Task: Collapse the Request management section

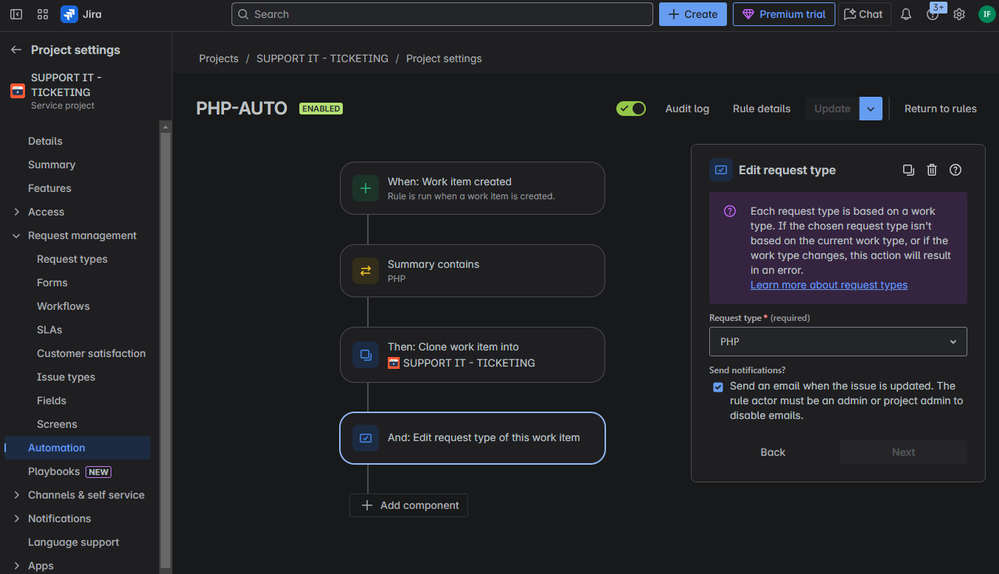Action: coord(17,236)
